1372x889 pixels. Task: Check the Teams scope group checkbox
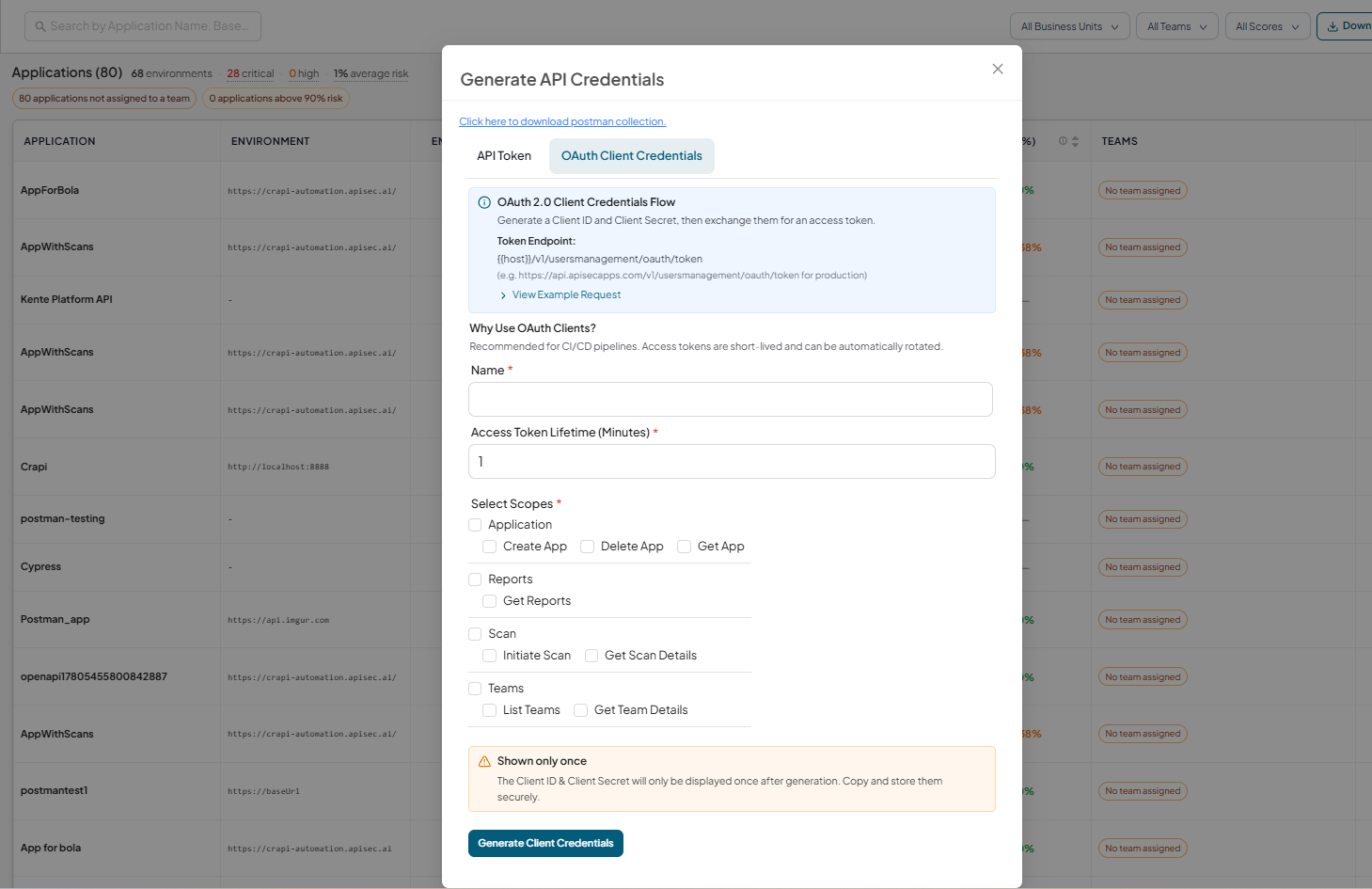(x=475, y=689)
